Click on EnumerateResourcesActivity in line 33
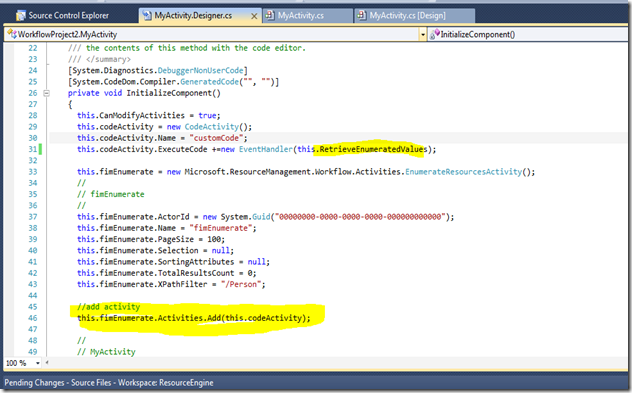632x393 pixels. click(464, 172)
